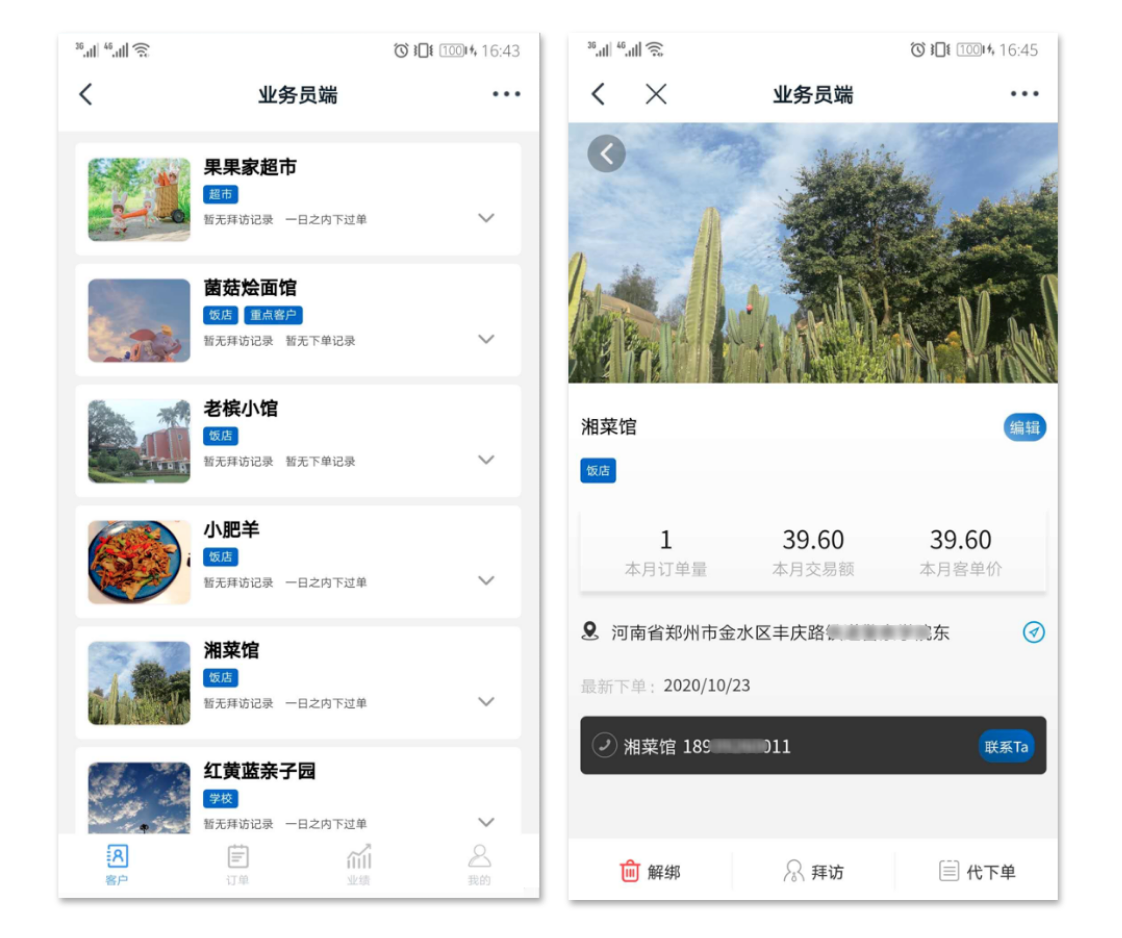1122x938 pixels.
Task: Click 编辑 to edit the customer
Action: (x=1024, y=428)
